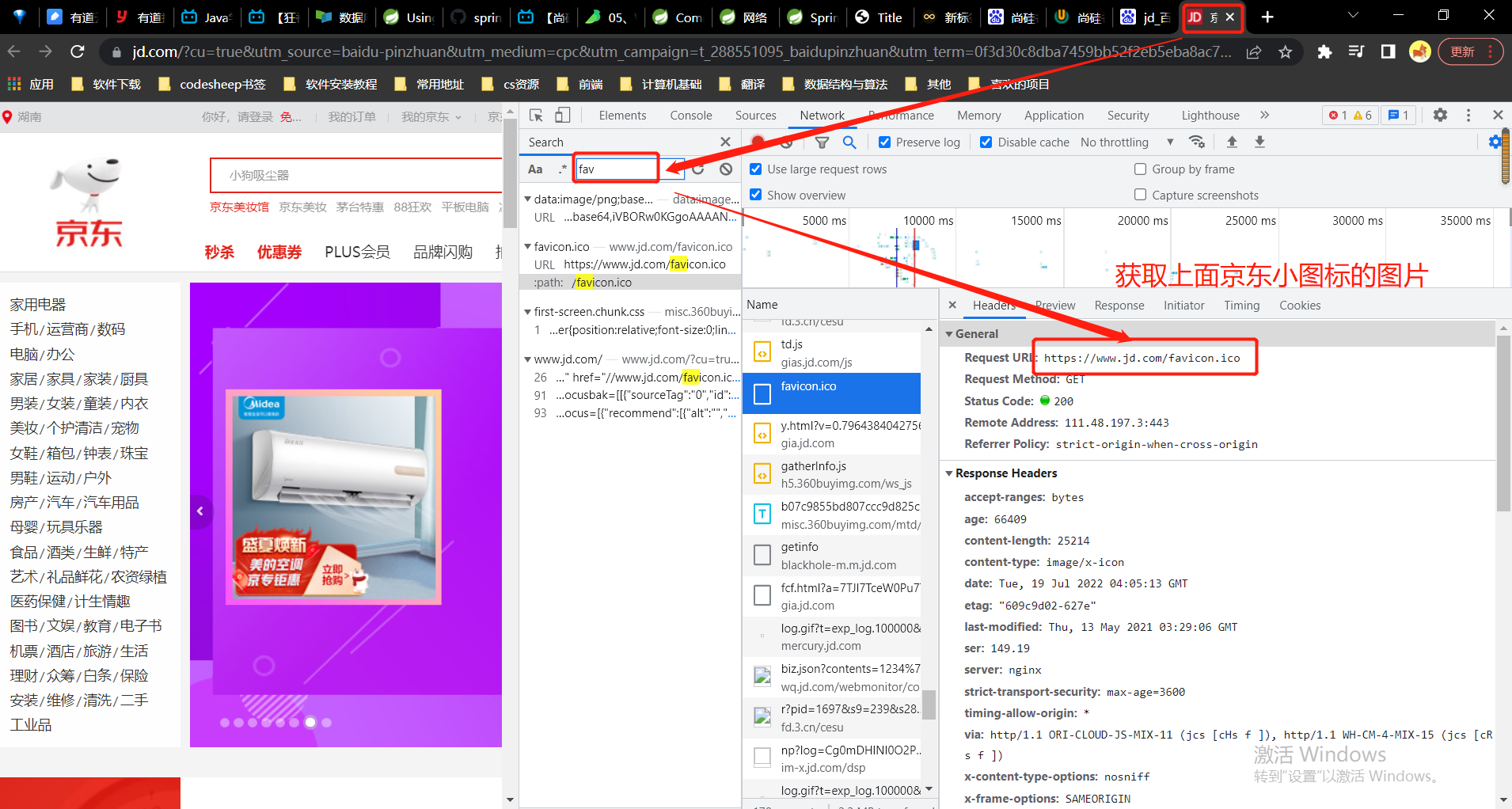
Task: Open DevTools more options kebab menu
Action: (x=1468, y=116)
